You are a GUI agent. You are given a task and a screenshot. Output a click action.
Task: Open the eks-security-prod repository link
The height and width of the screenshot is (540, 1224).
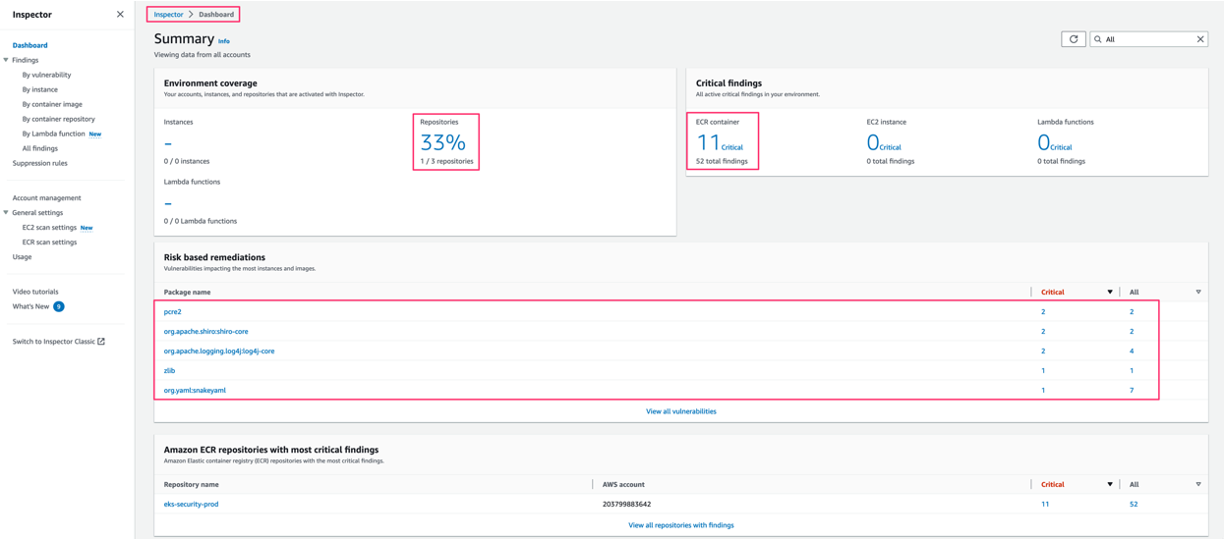pos(191,504)
